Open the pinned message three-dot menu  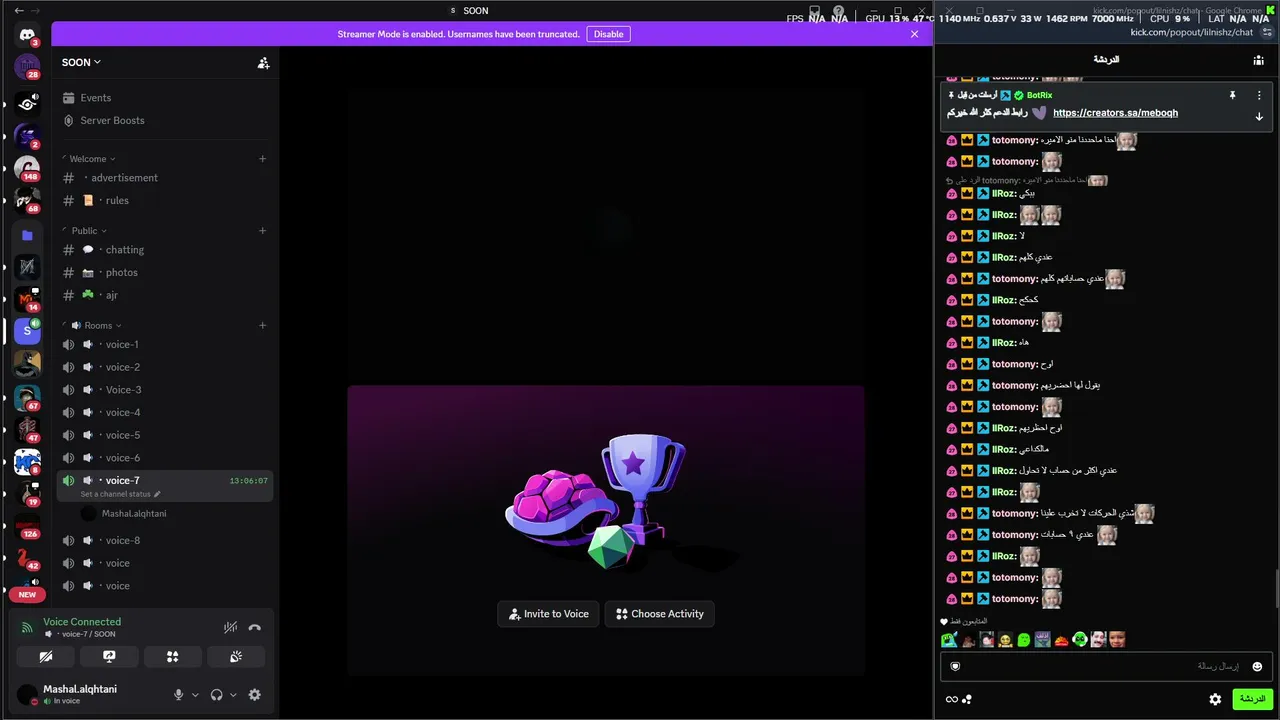(x=1259, y=96)
